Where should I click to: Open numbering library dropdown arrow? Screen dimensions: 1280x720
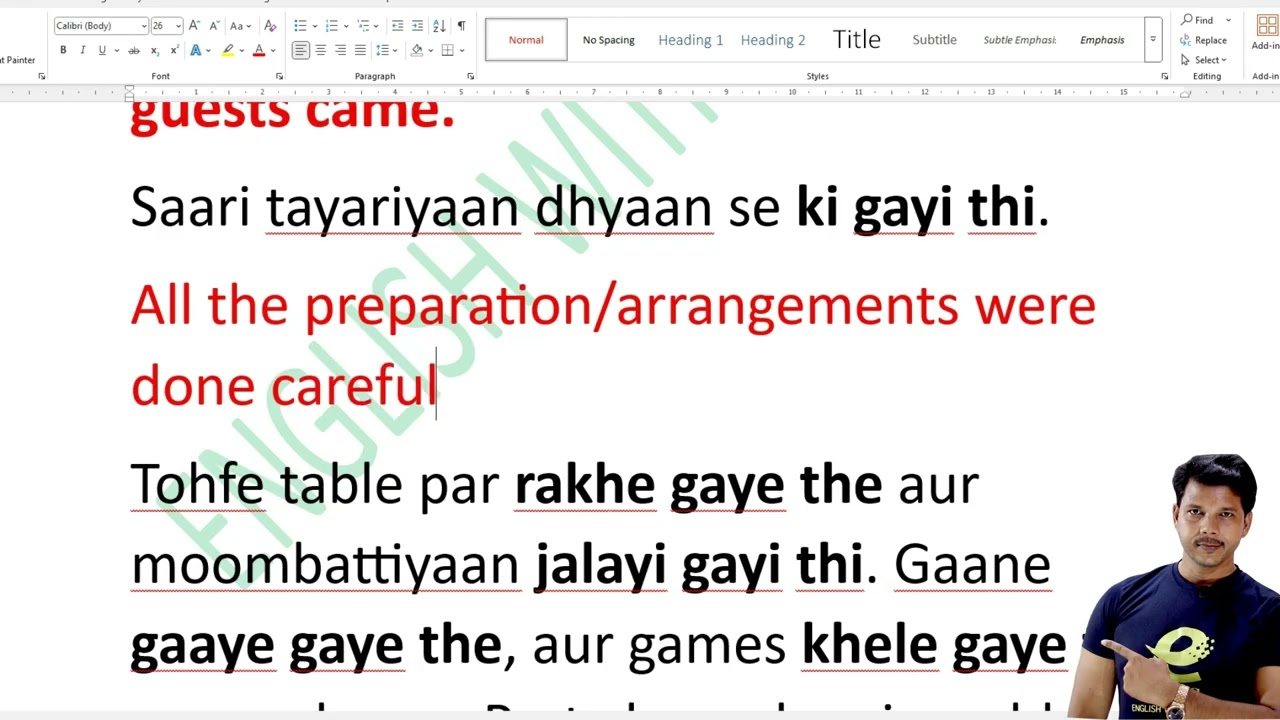[345, 25]
